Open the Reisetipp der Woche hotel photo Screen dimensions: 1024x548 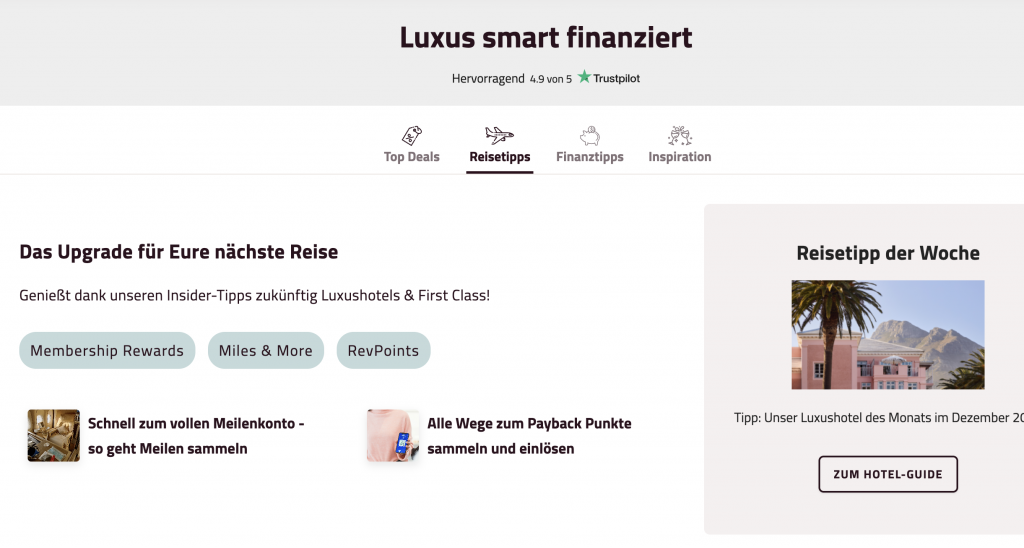[x=888, y=335]
